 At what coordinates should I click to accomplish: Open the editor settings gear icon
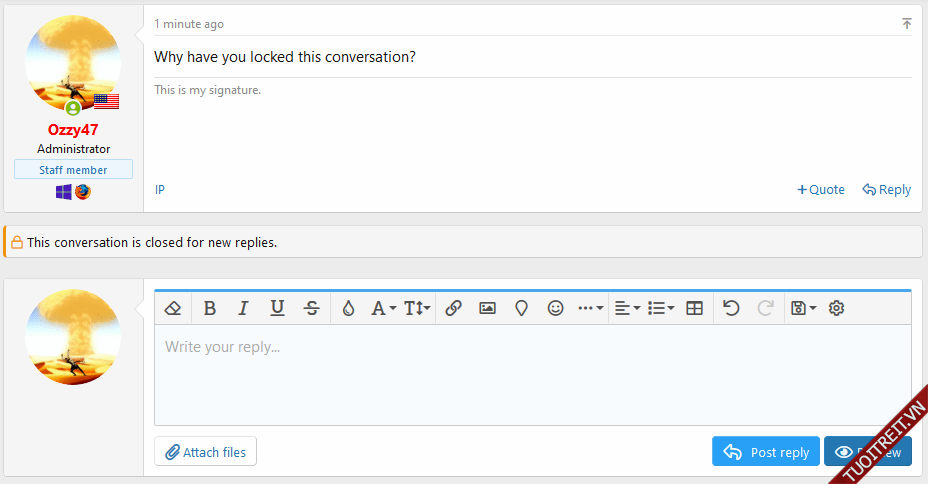837,308
